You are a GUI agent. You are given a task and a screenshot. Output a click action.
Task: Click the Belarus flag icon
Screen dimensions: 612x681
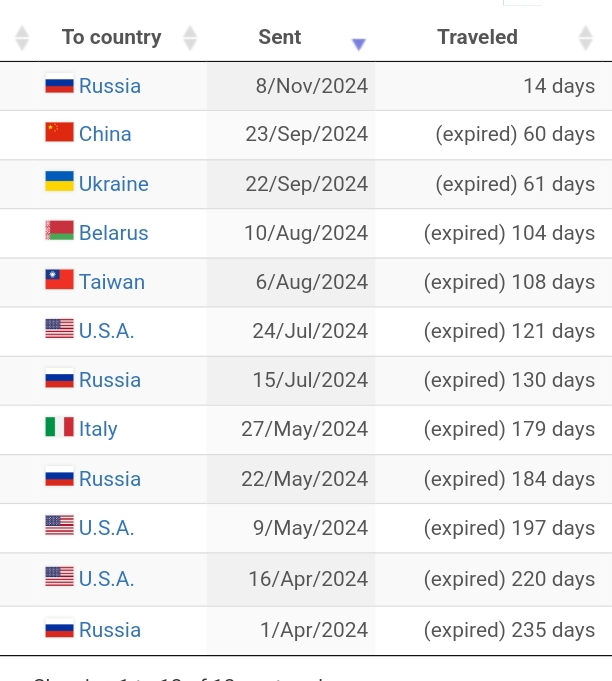click(x=60, y=231)
